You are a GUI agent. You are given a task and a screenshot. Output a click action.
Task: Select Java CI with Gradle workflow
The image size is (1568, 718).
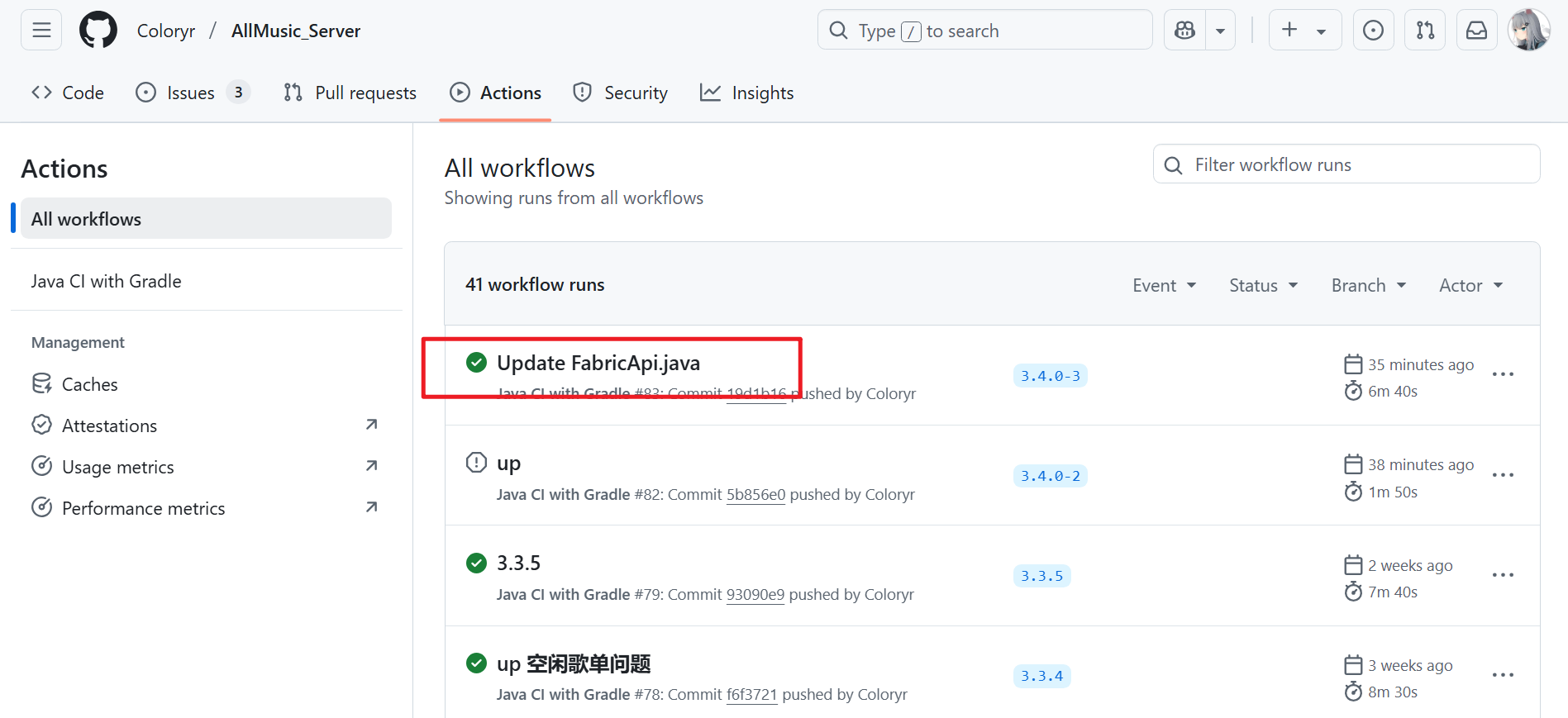pos(106,281)
